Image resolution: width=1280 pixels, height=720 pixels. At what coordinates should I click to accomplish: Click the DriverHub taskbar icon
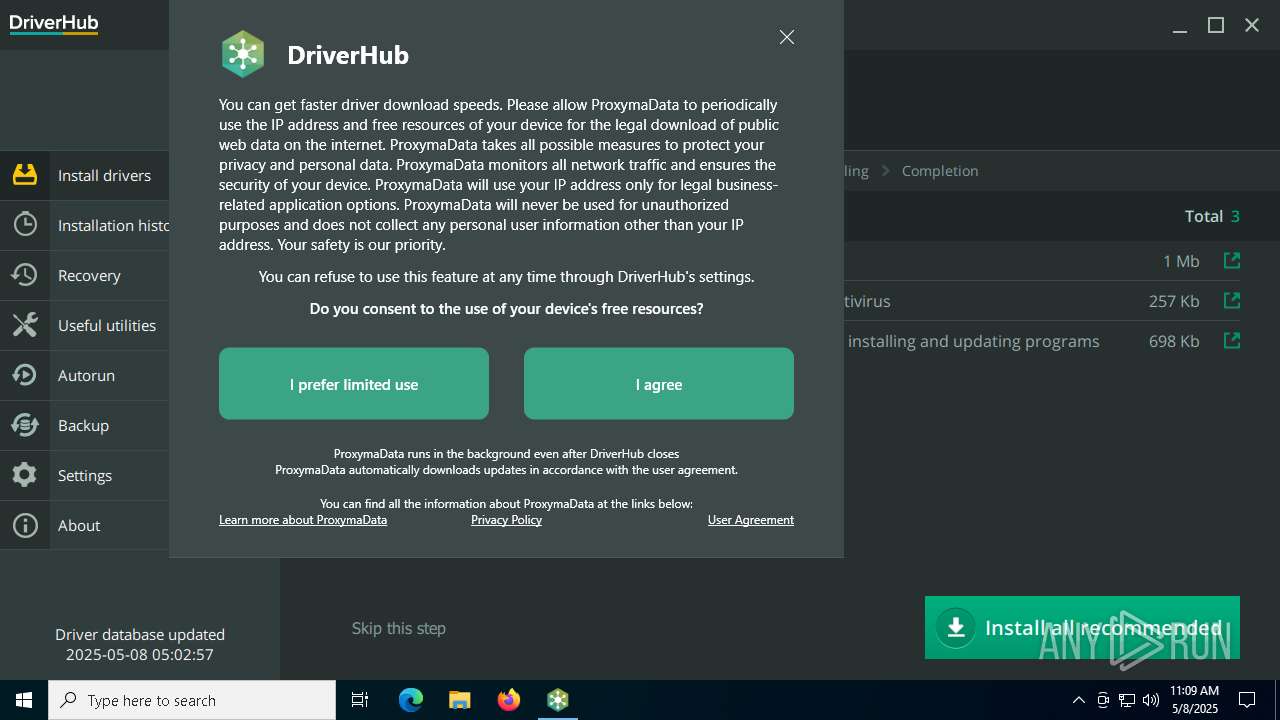[558, 700]
